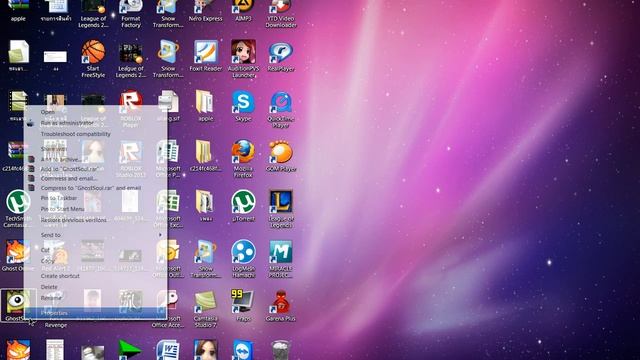Launch Nero Express from the desktop

point(206,11)
